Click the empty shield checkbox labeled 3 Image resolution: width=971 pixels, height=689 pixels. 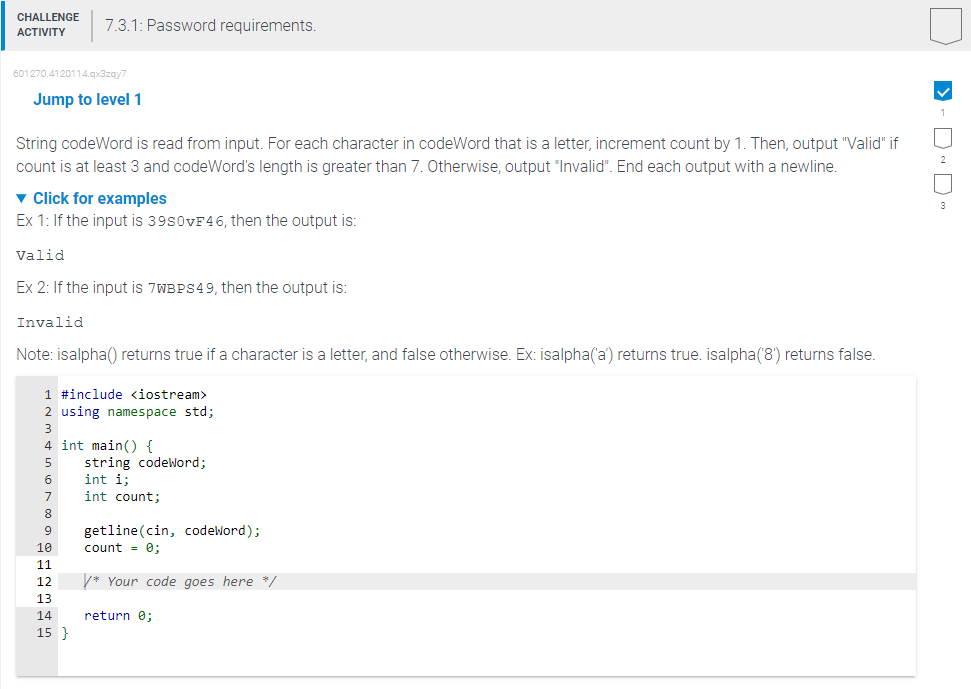[943, 185]
